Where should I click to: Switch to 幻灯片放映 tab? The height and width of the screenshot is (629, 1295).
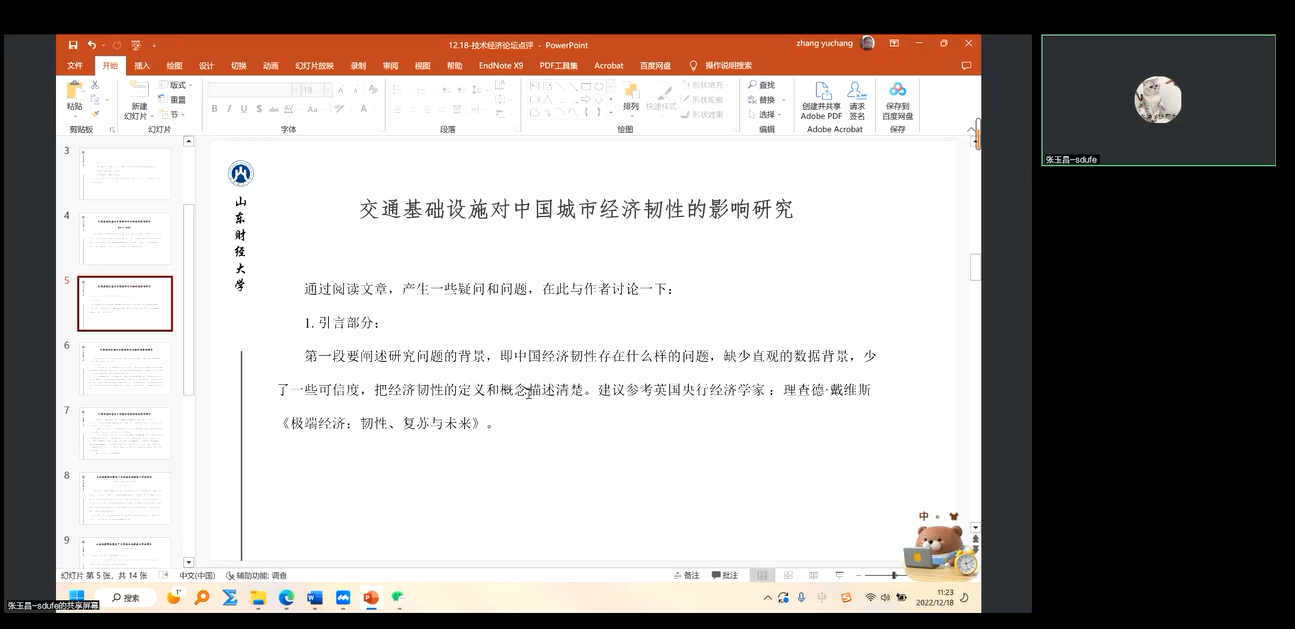click(314, 66)
